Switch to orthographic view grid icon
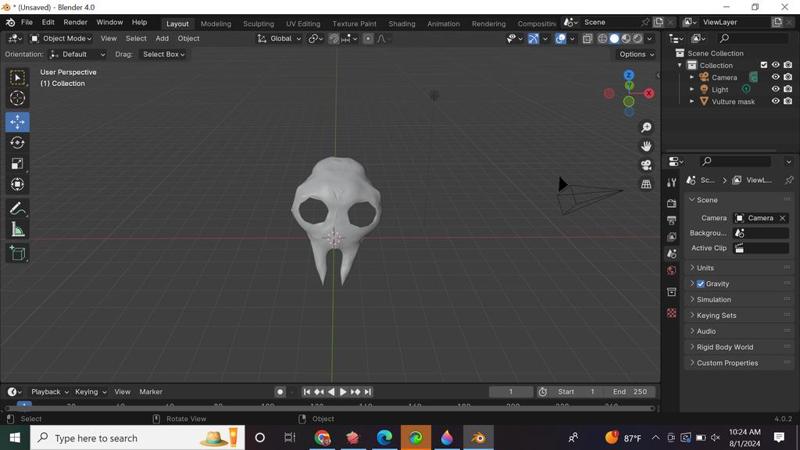Screen dimensions: 800x450 point(646,184)
